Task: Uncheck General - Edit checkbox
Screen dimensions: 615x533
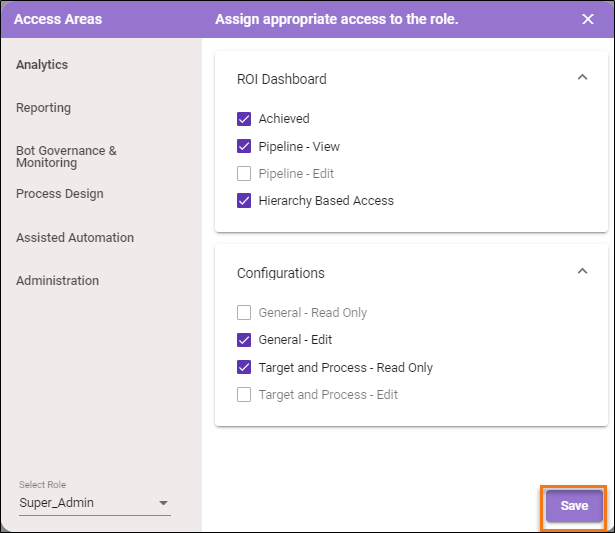Action: 244,340
